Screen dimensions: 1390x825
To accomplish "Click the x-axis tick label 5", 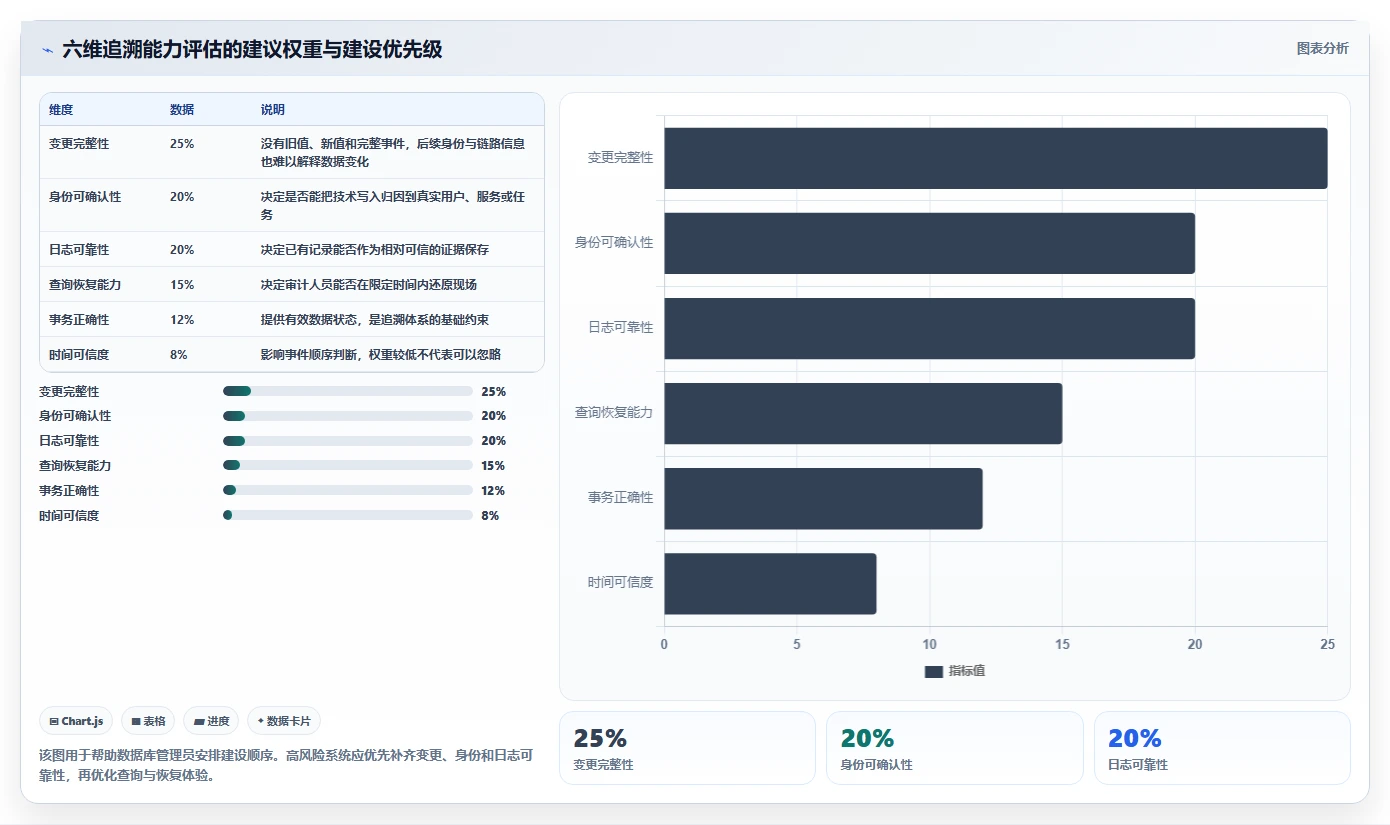I will click(x=797, y=645).
